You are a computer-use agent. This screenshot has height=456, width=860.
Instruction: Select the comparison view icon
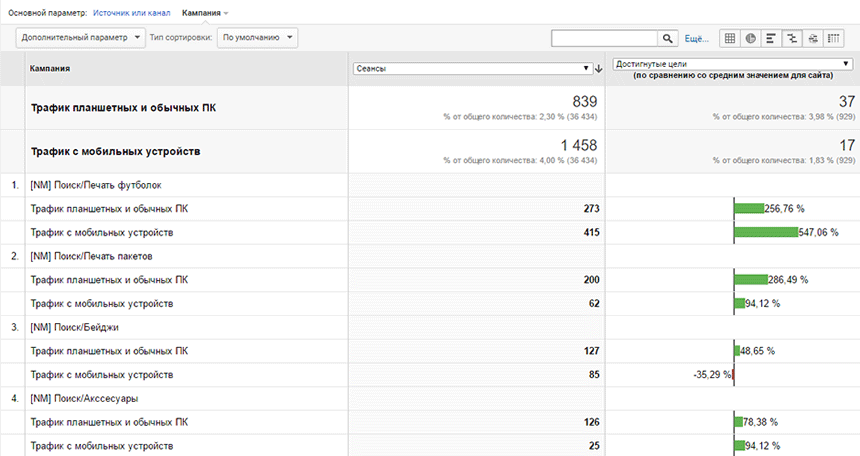click(792, 38)
